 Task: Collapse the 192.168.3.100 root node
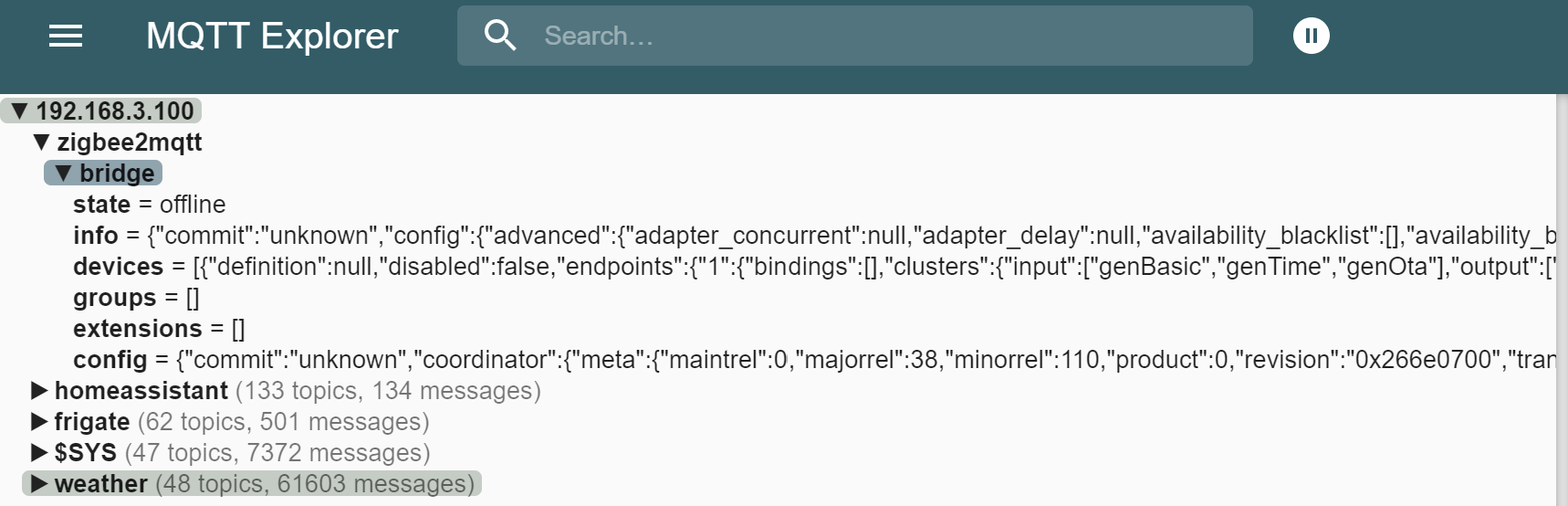pos(20,111)
